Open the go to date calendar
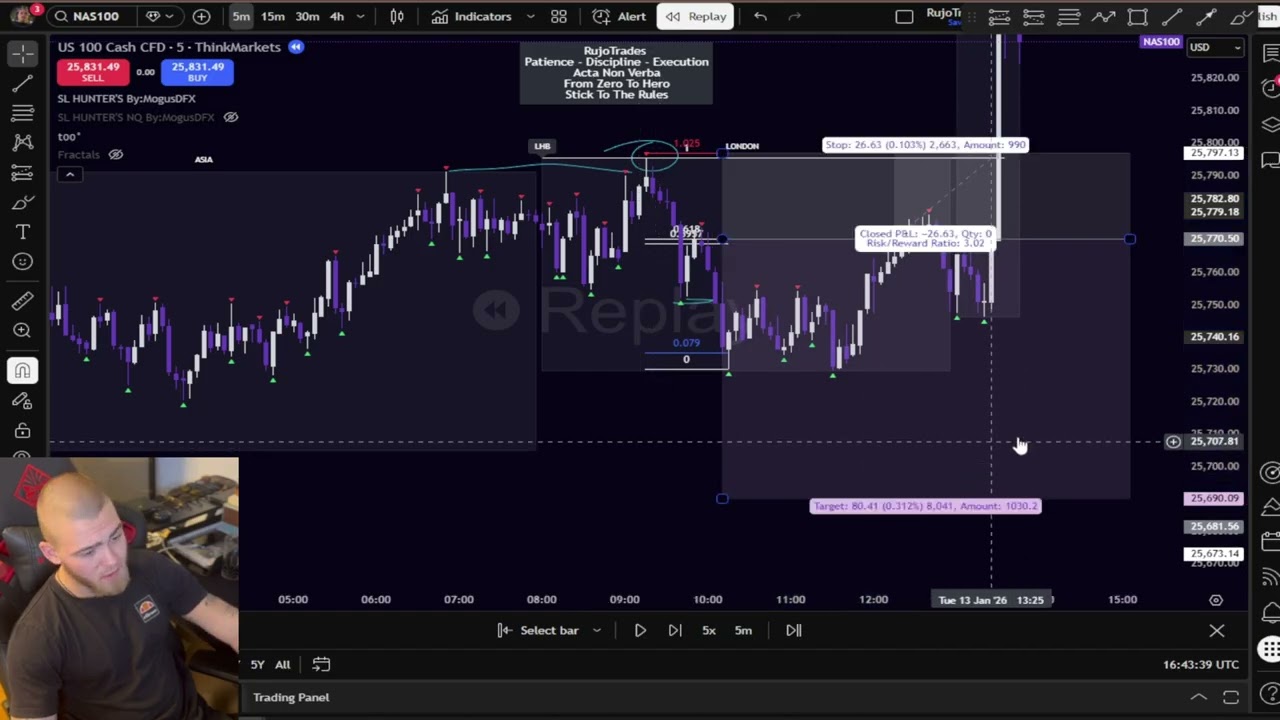 click(321, 664)
